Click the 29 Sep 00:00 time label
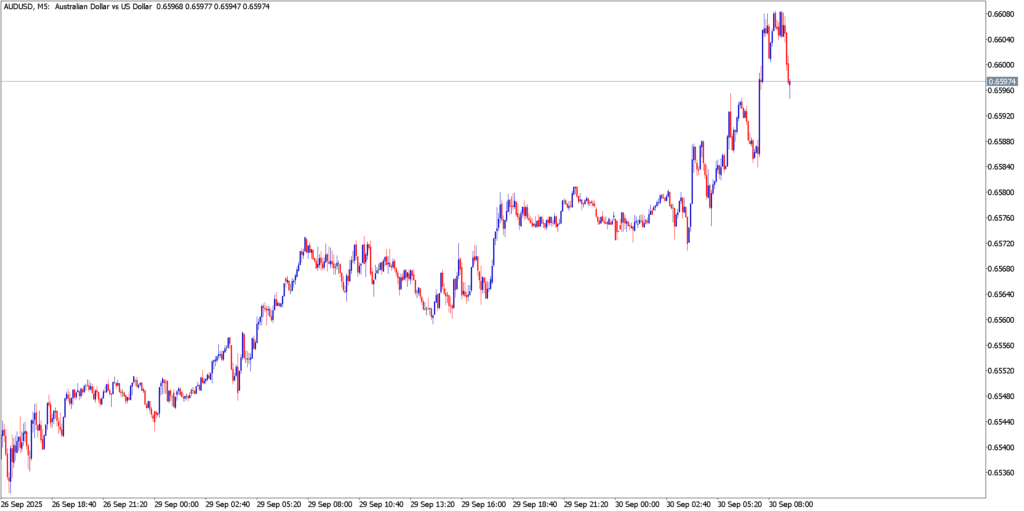This screenshot has width=1024, height=511. click(176, 504)
